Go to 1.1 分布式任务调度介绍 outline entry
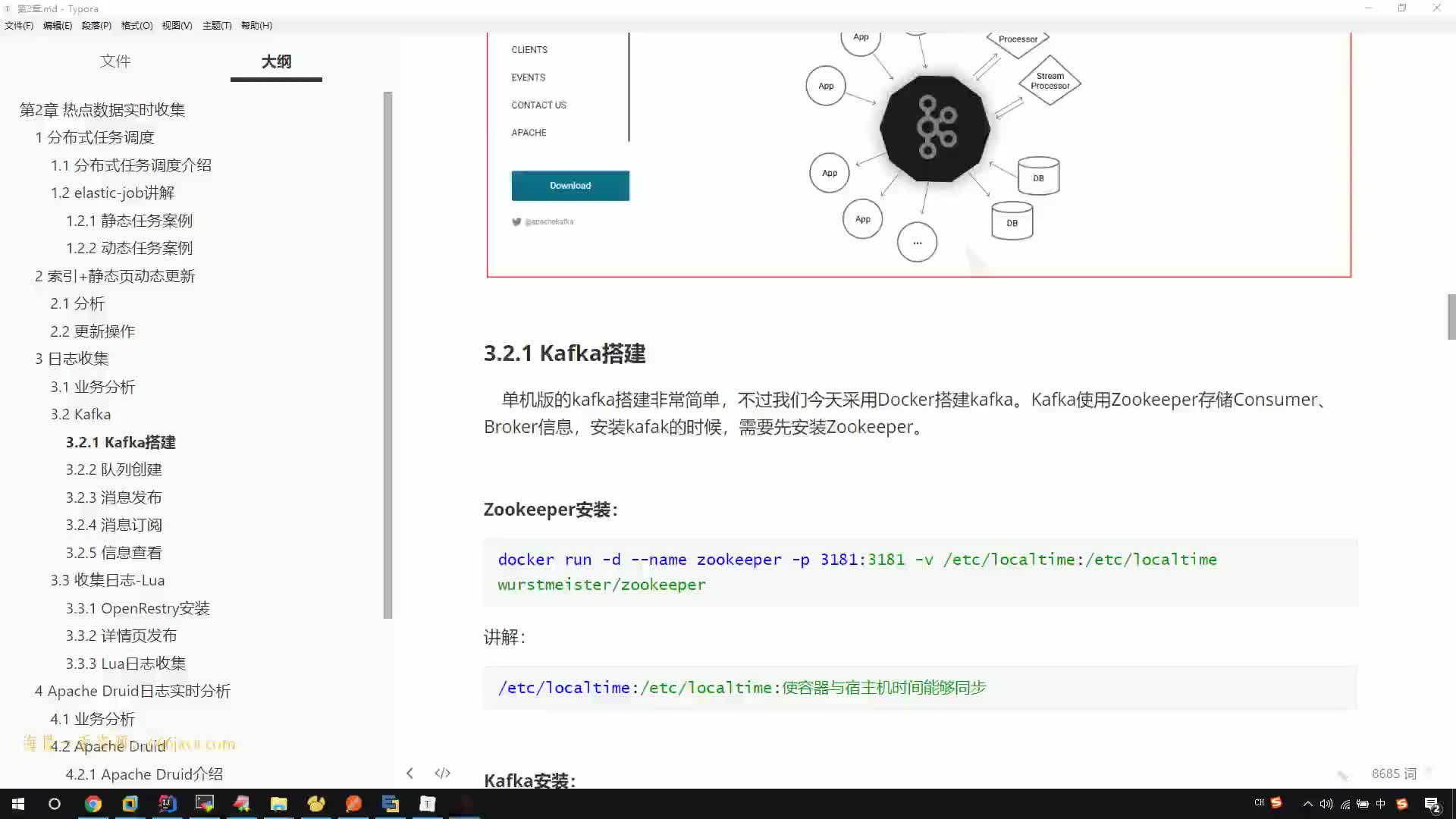The image size is (1456, 819). tap(131, 165)
